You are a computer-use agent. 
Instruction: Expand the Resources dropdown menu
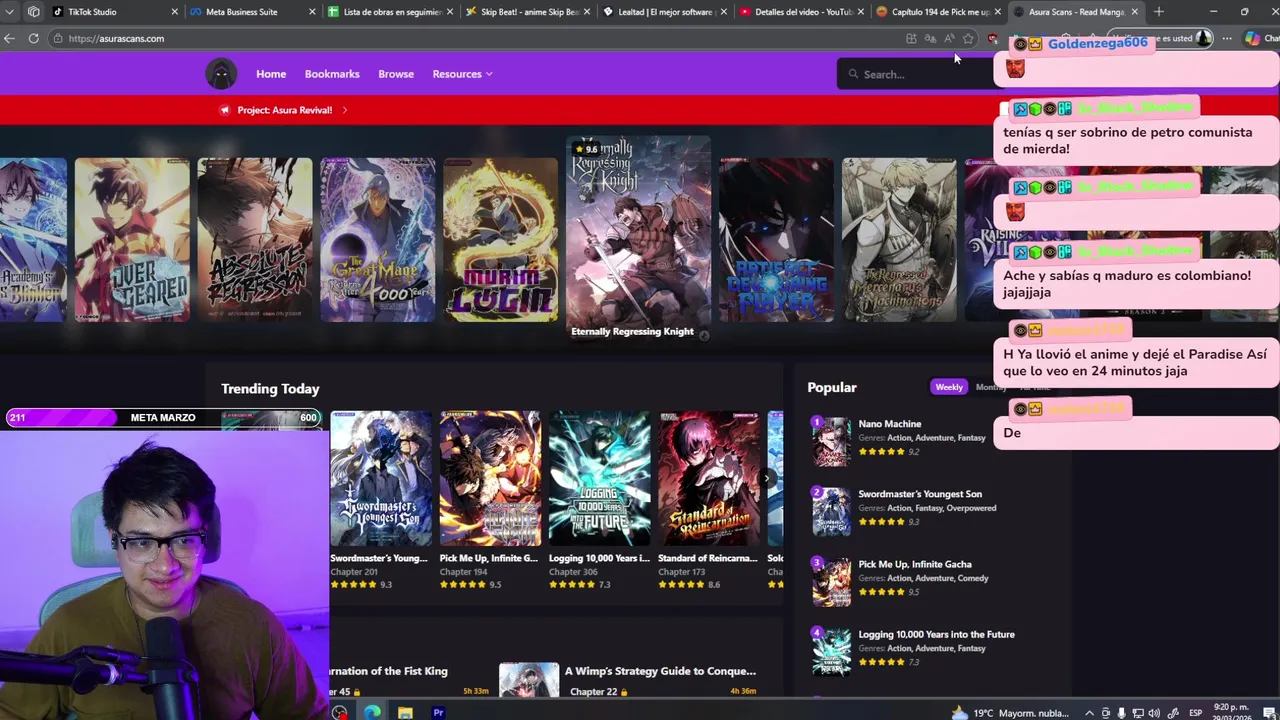pos(462,74)
